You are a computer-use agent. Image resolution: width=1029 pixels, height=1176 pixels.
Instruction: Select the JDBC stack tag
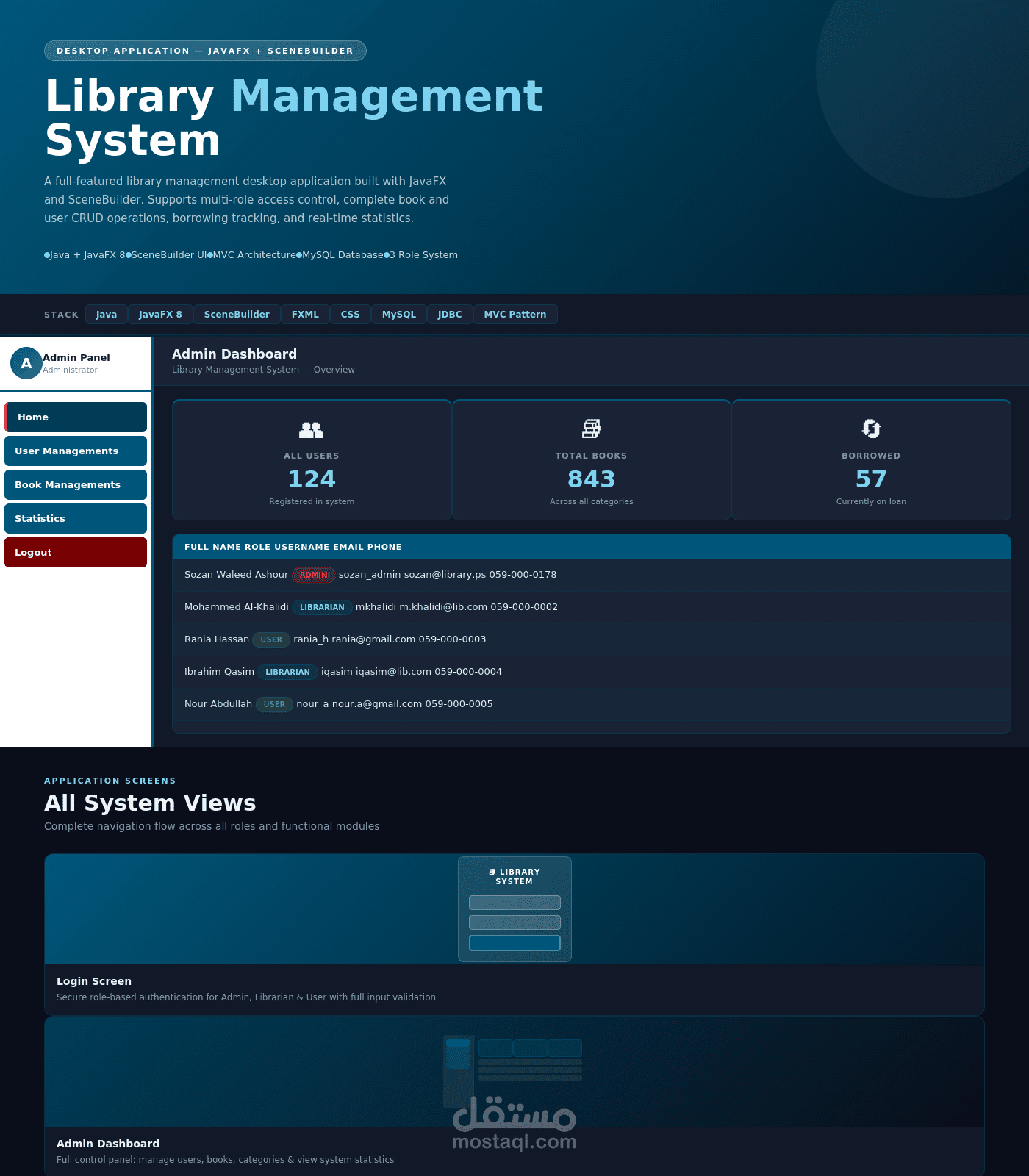pyautogui.click(x=450, y=314)
